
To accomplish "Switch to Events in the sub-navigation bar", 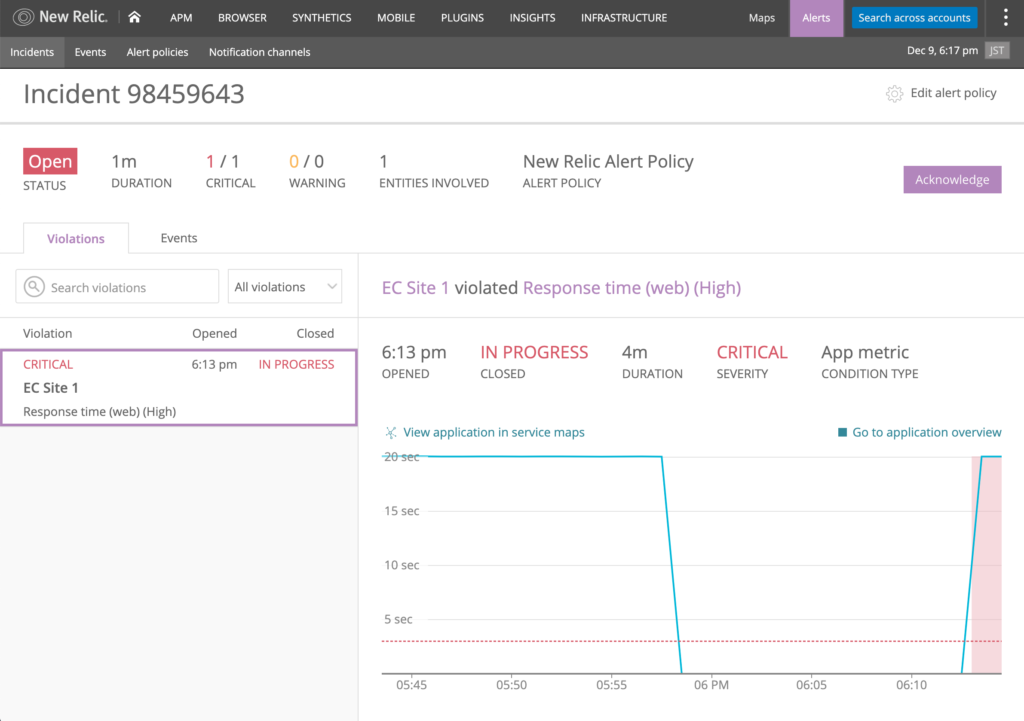I will tap(90, 52).
